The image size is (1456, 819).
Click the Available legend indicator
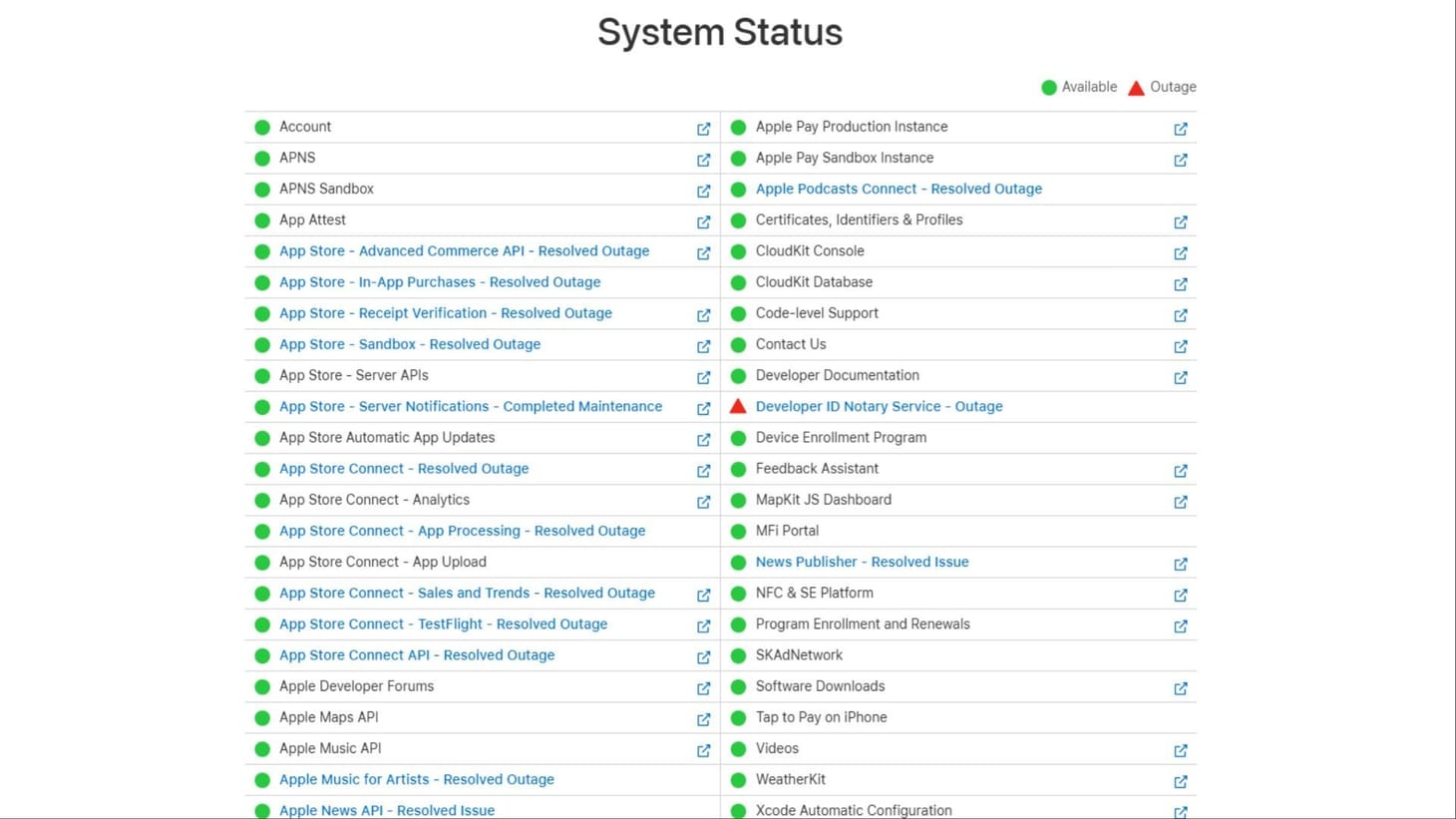coord(1048,87)
